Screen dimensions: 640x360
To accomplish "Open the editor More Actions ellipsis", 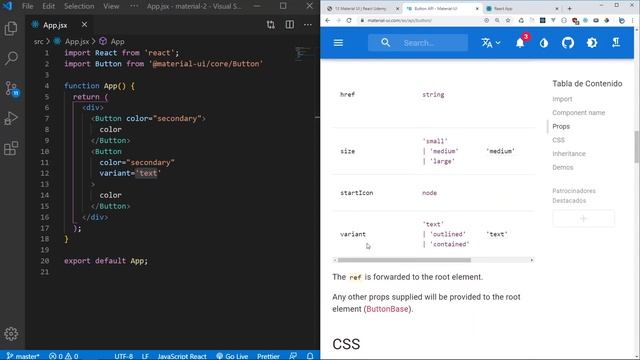I will (x=308, y=25).
